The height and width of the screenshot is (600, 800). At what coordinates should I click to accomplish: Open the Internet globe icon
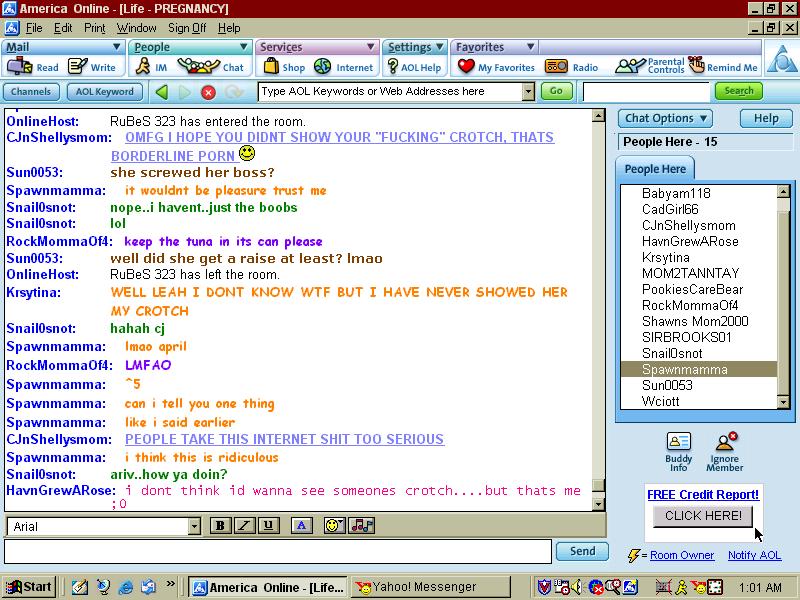pos(322,66)
